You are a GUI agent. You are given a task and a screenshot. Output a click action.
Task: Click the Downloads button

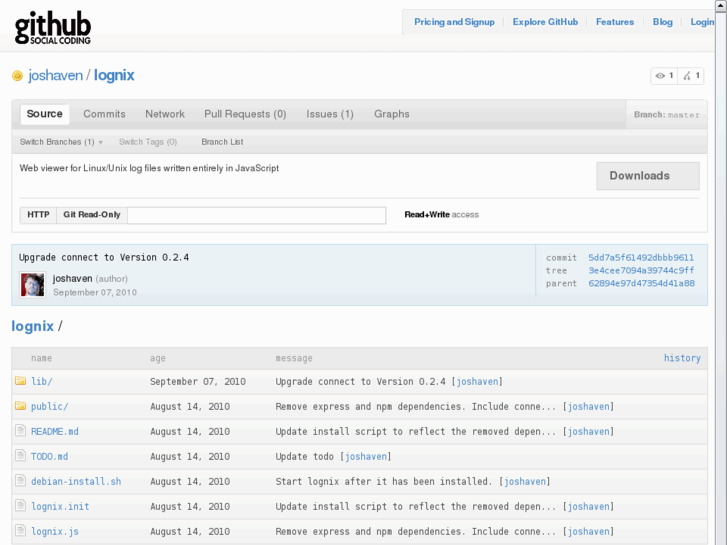648,176
